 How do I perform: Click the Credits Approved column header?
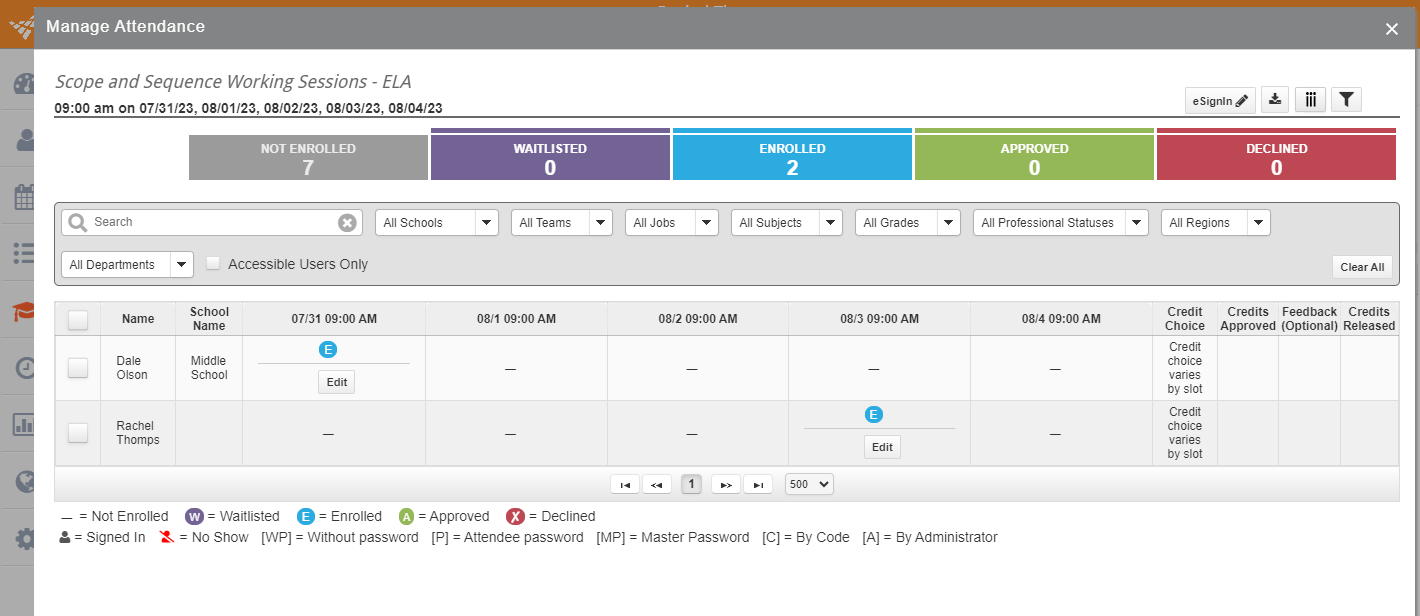pyautogui.click(x=1248, y=319)
